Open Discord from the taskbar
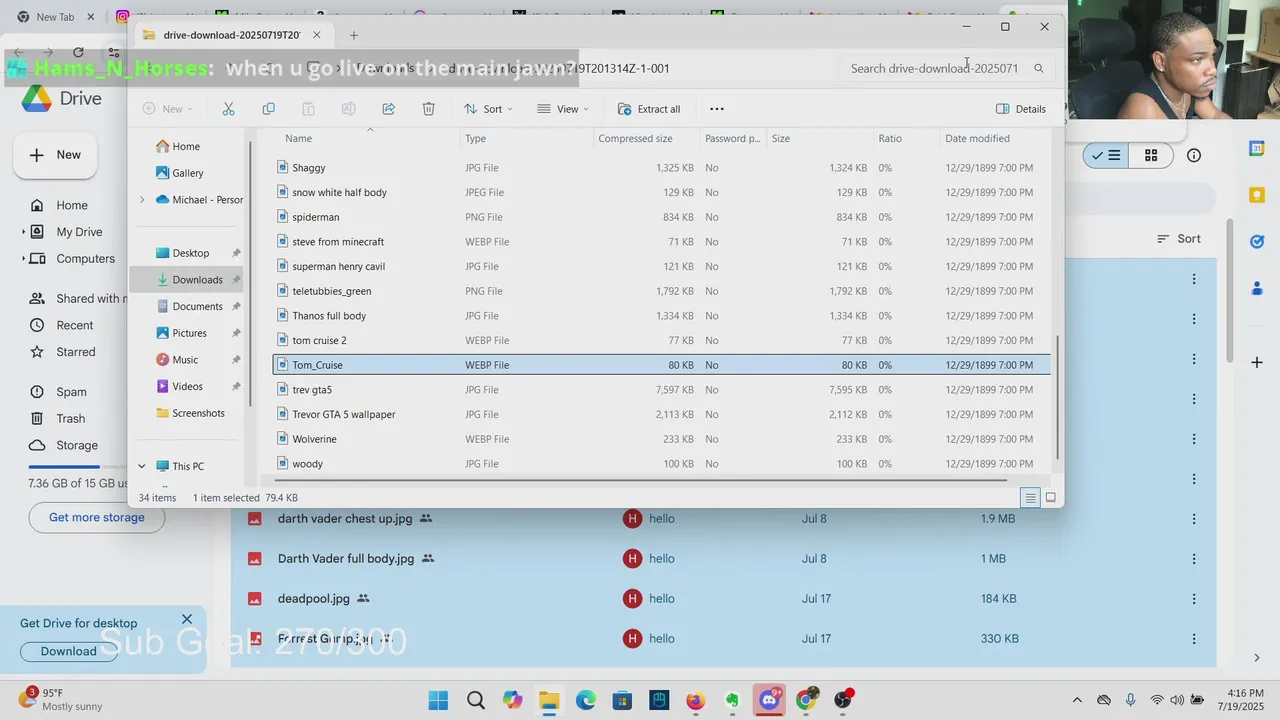The height and width of the screenshot is (720, 1280). pyautogui.click(x=769, y=700)
